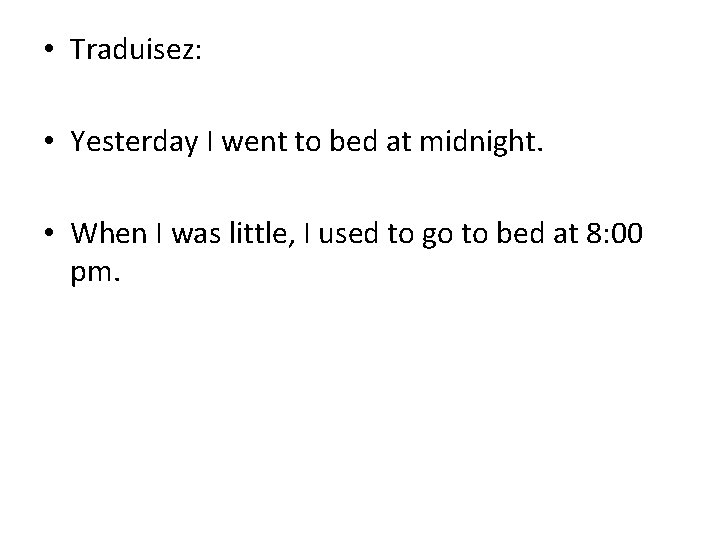
Task: Click the pronoun "I" just before "used"
Action: [x=307, y=233]
